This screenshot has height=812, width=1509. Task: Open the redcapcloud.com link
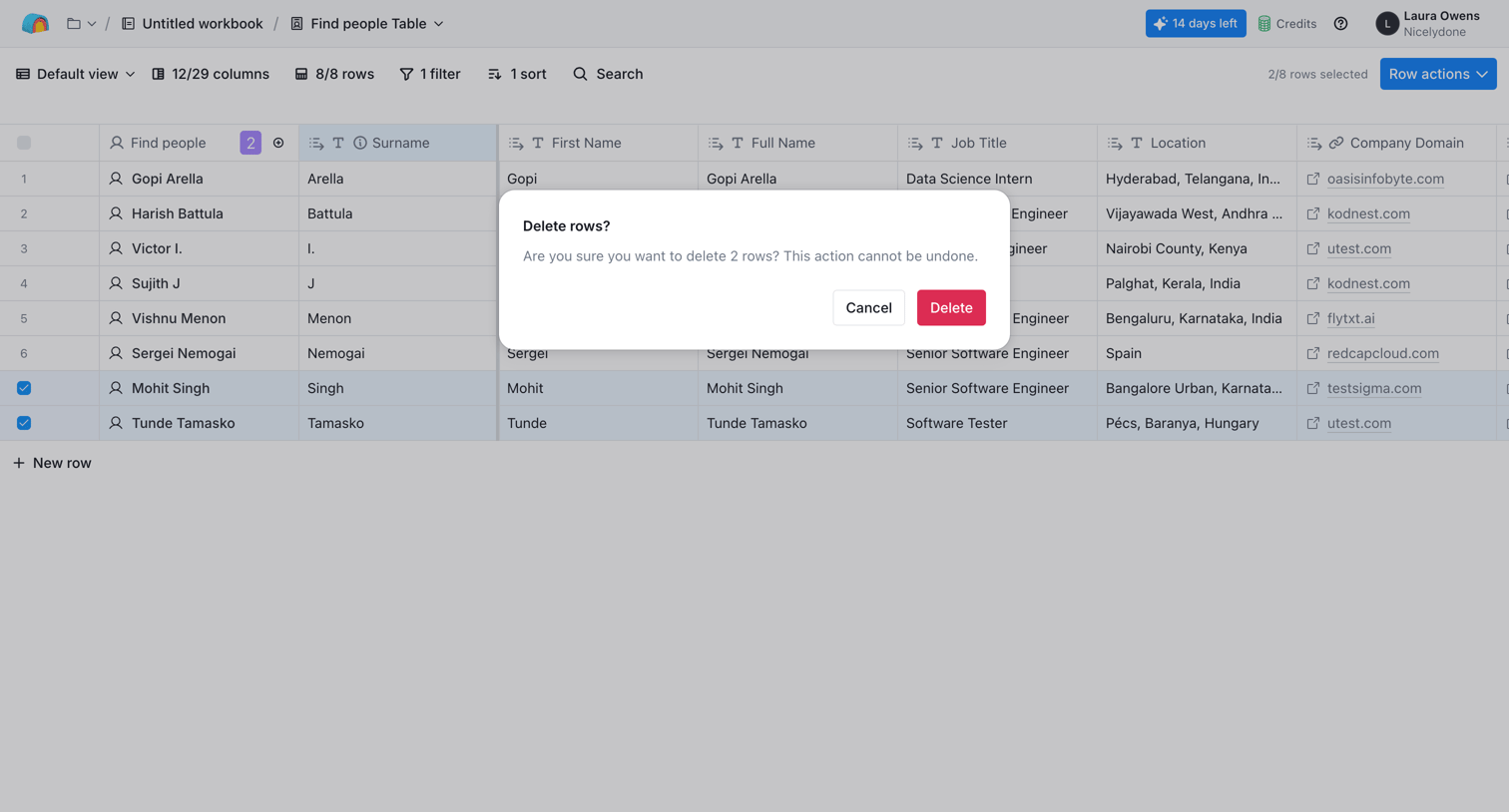point(1383,353)
